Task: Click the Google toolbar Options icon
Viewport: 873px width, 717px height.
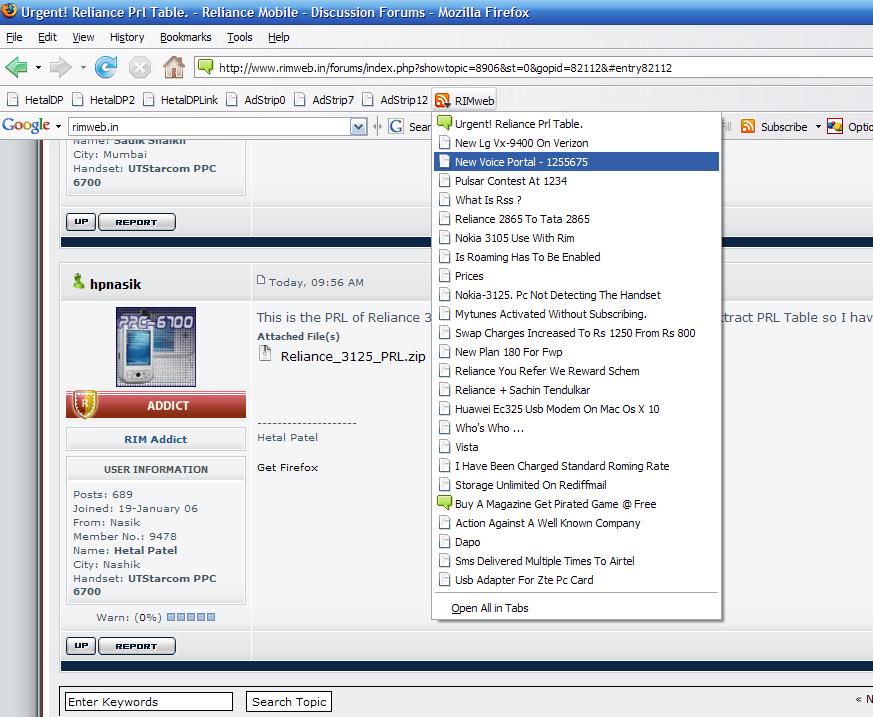Action: (834, 126)
